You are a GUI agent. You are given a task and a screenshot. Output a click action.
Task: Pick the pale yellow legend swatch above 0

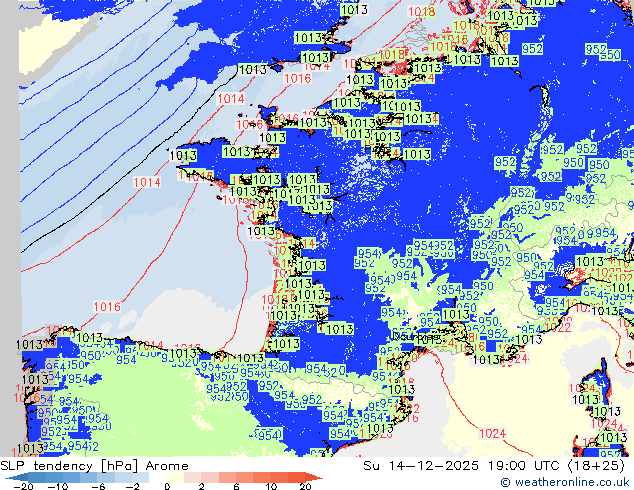point(175,477)
